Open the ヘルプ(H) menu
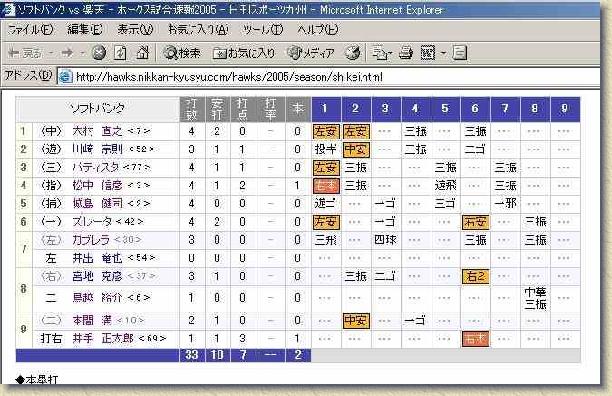This screenshot has height=396, width=612. point(317,29)
